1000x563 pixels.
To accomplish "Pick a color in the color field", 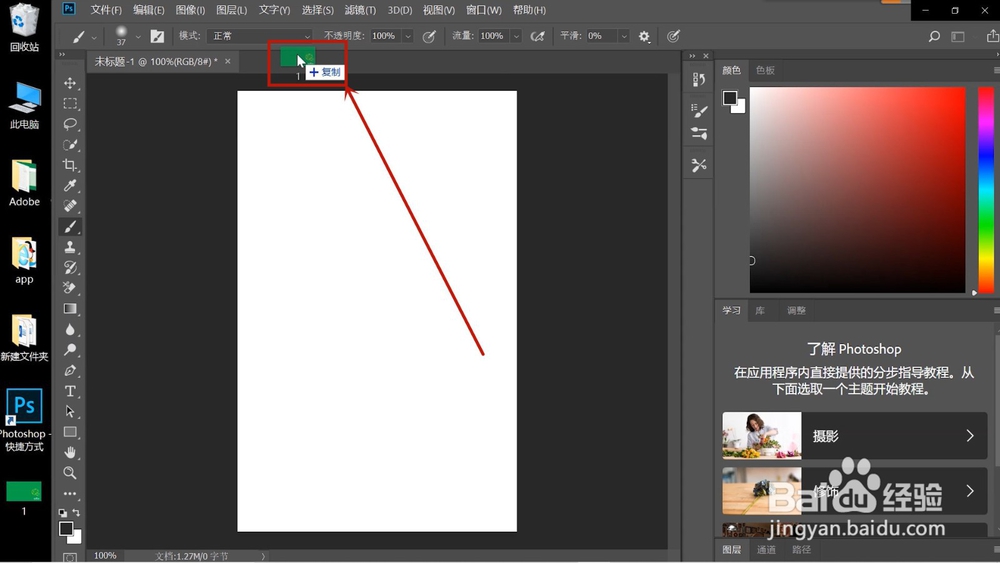I will [x=857, y=190].
